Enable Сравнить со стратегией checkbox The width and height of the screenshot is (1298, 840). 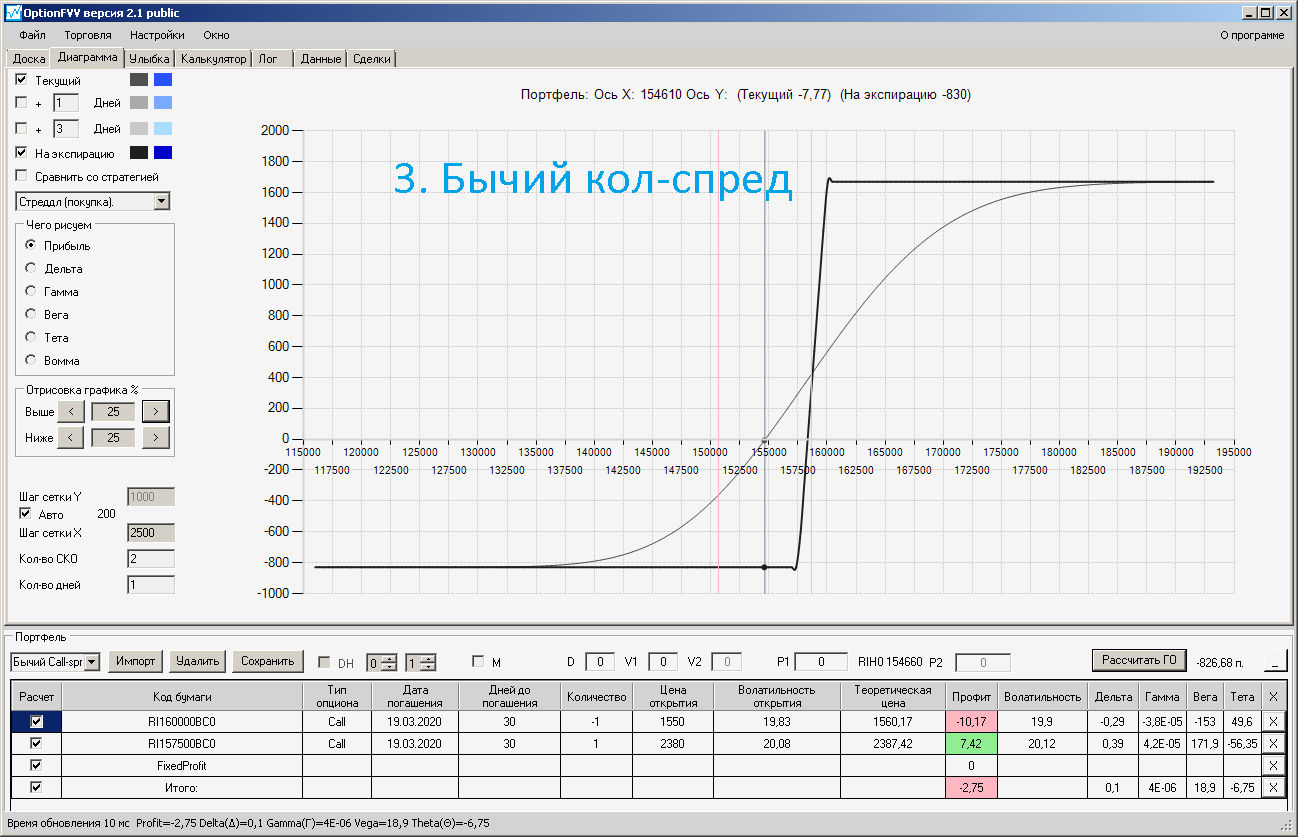22,177
